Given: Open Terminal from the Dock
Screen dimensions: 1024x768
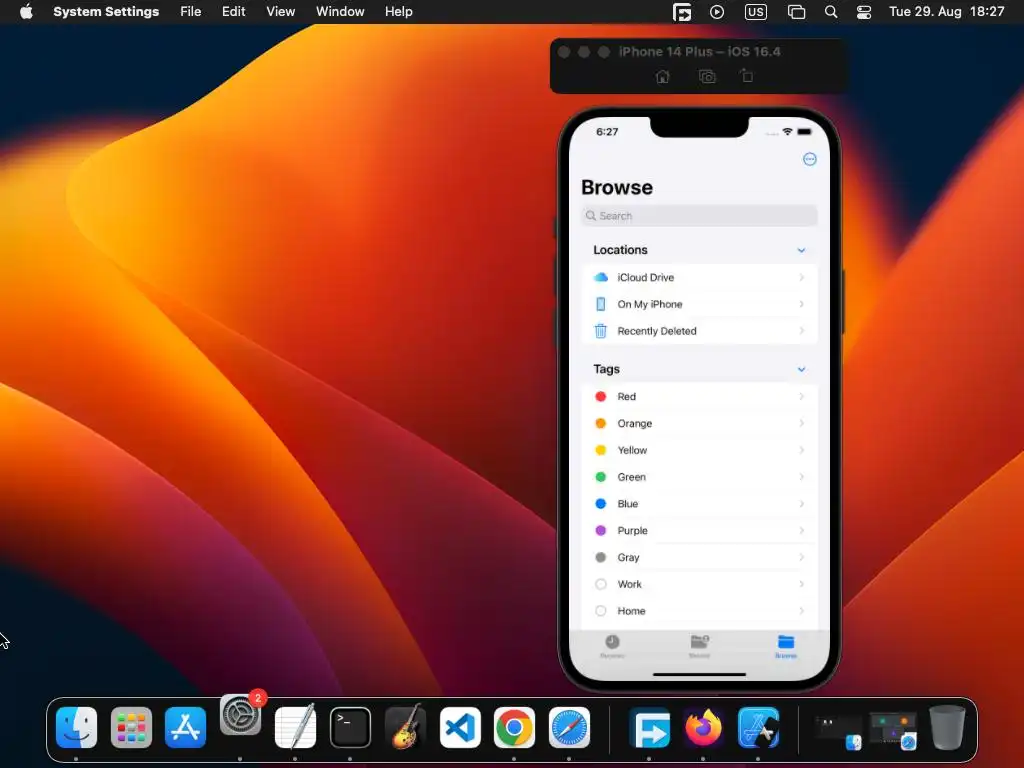Looking at the screenshot, I should [350, 728].
